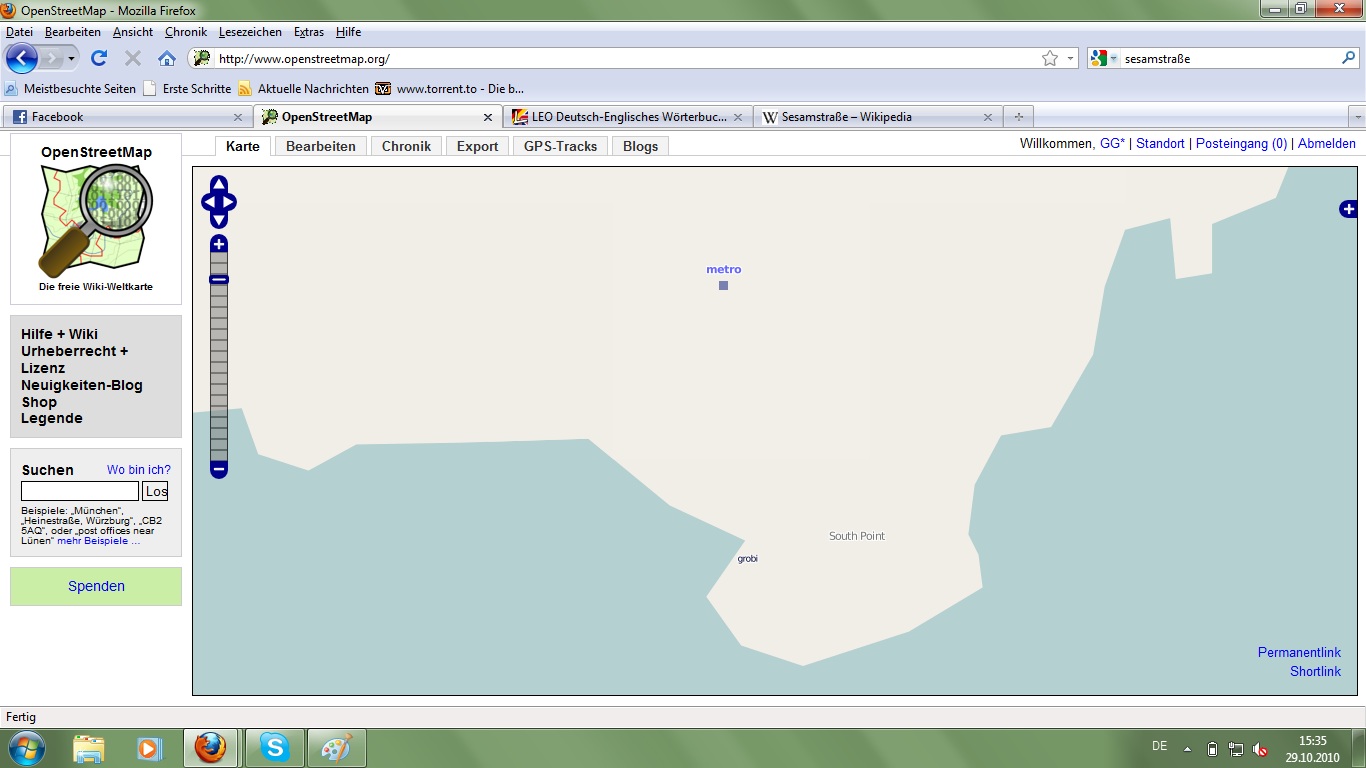
Task: Click the Firefox reload page button
Action: point(99,58)
